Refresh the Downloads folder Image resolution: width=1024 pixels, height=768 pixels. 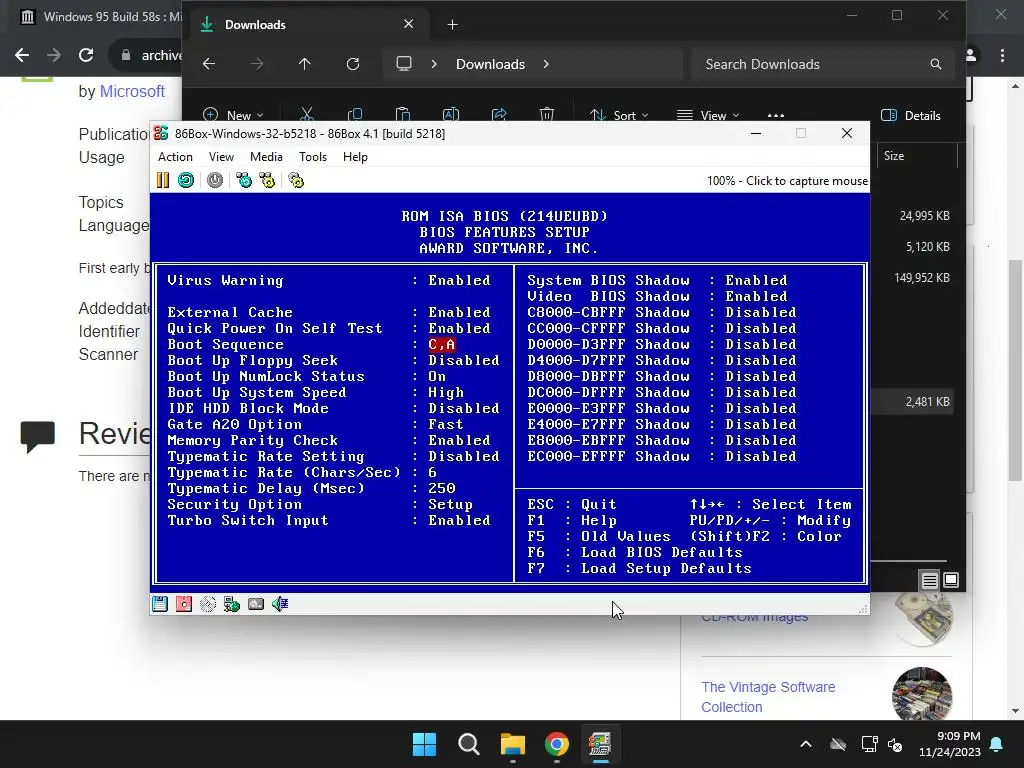pyautogui.click(x=353, y=64)
